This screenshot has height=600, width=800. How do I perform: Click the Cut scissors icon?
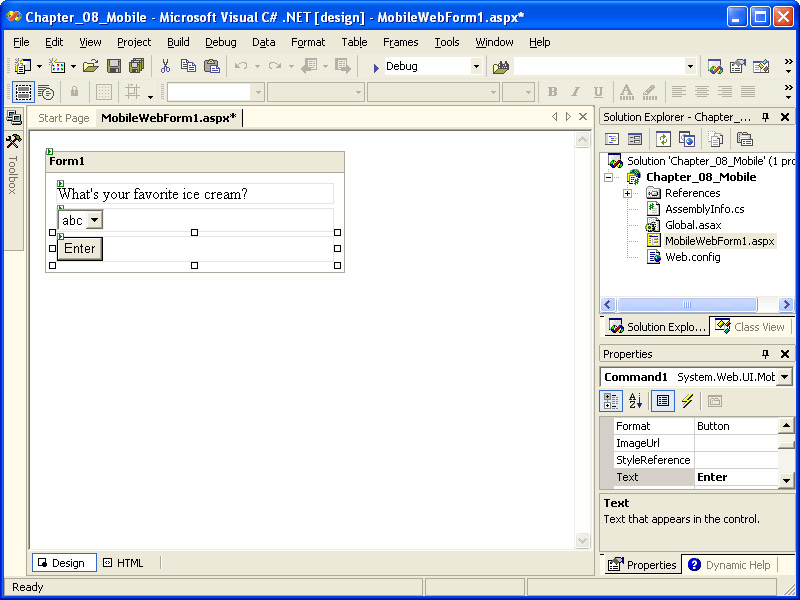click(x=165, y=66)
